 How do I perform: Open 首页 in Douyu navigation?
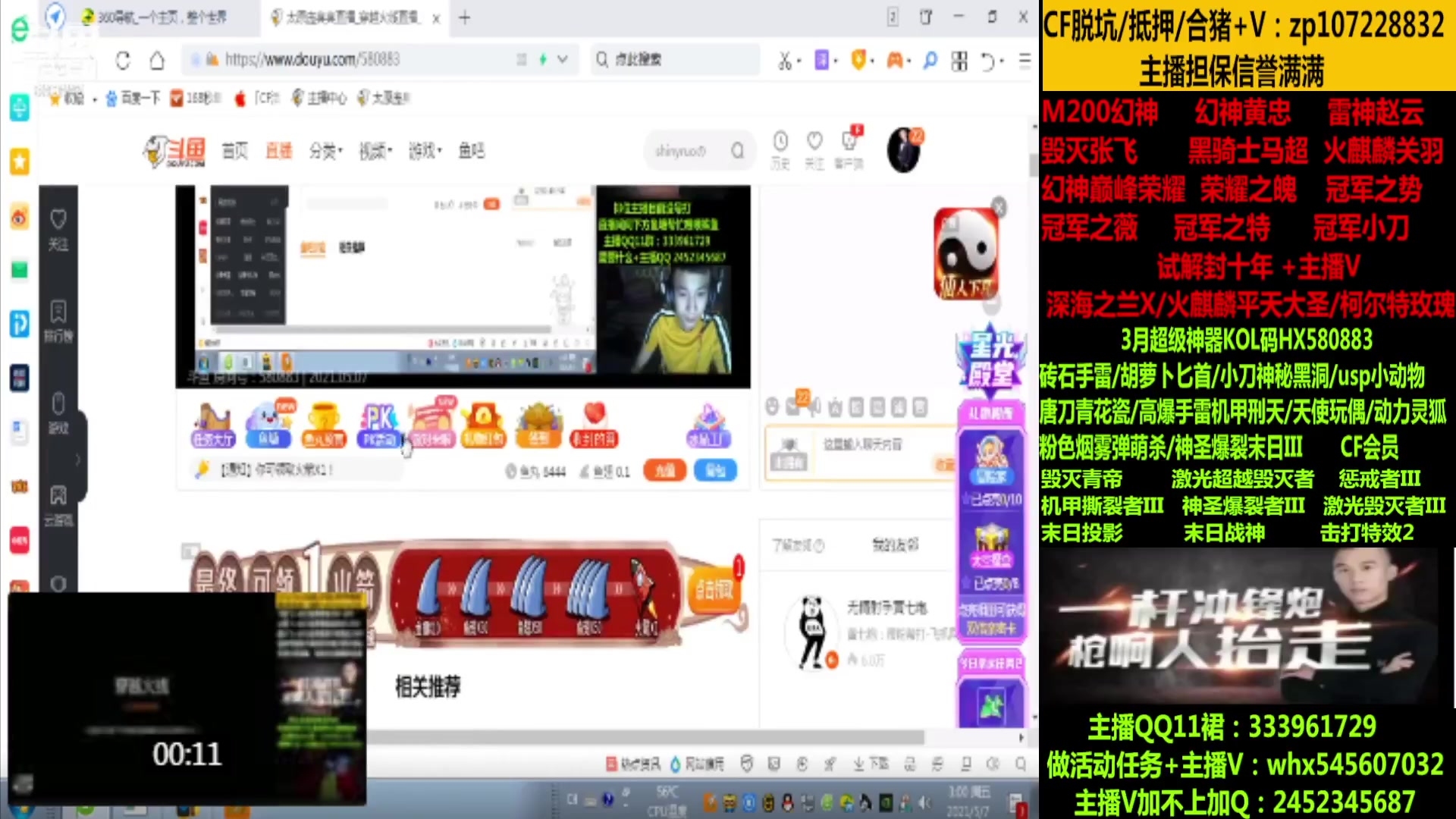pyautogui.click(x=235, y=151)
